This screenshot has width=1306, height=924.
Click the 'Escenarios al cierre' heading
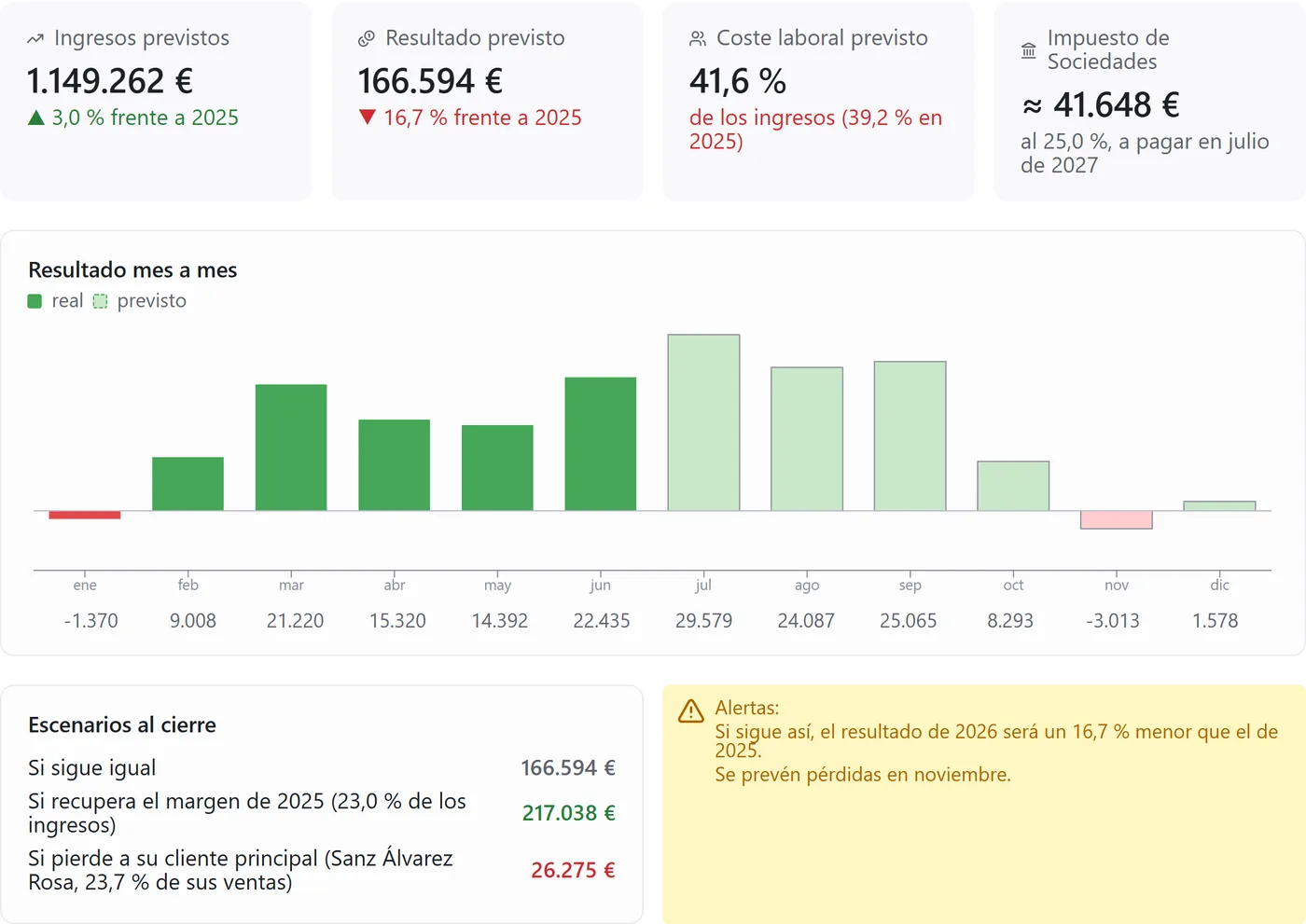tap(122, 725)
